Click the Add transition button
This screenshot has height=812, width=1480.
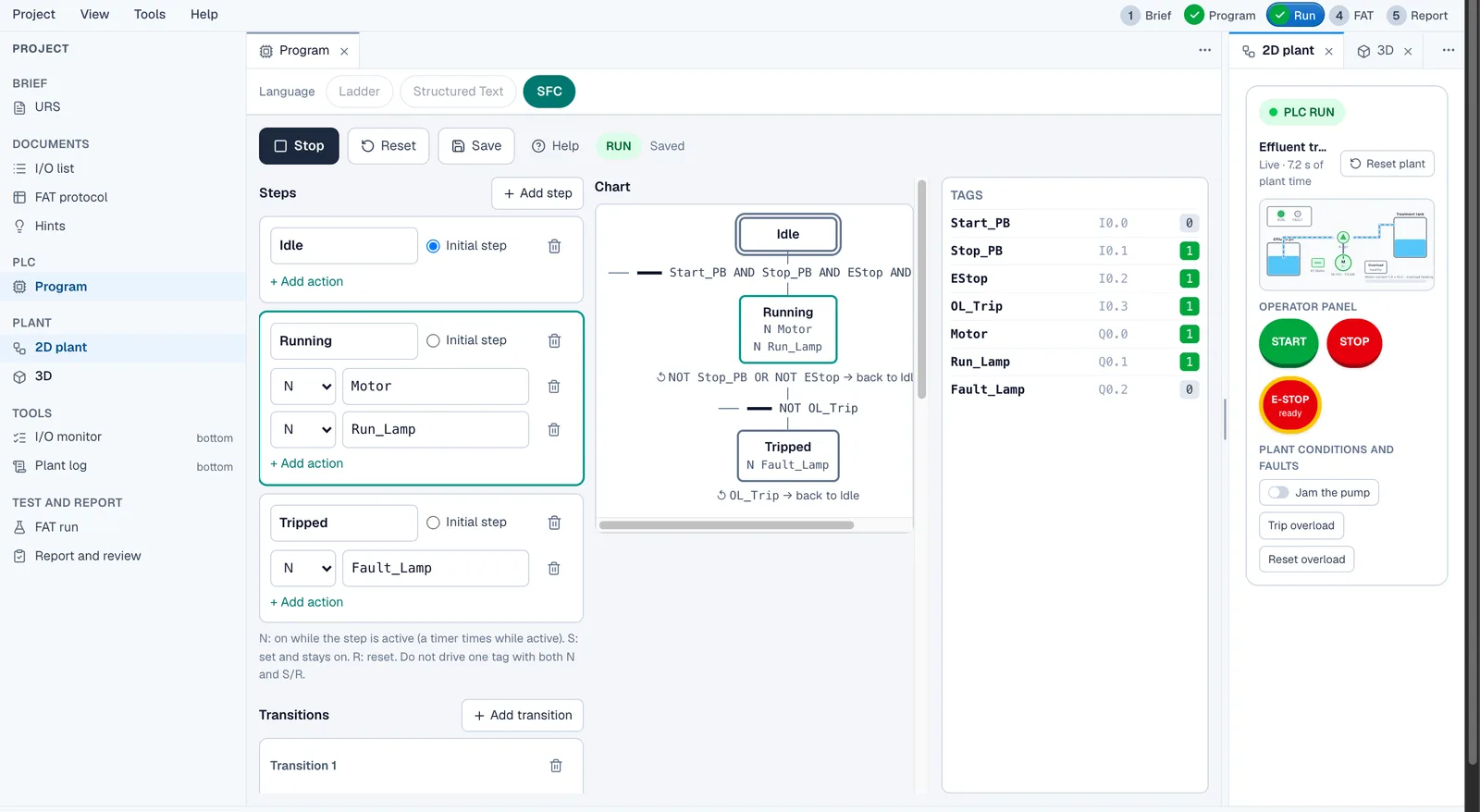(x=523, y=716)
